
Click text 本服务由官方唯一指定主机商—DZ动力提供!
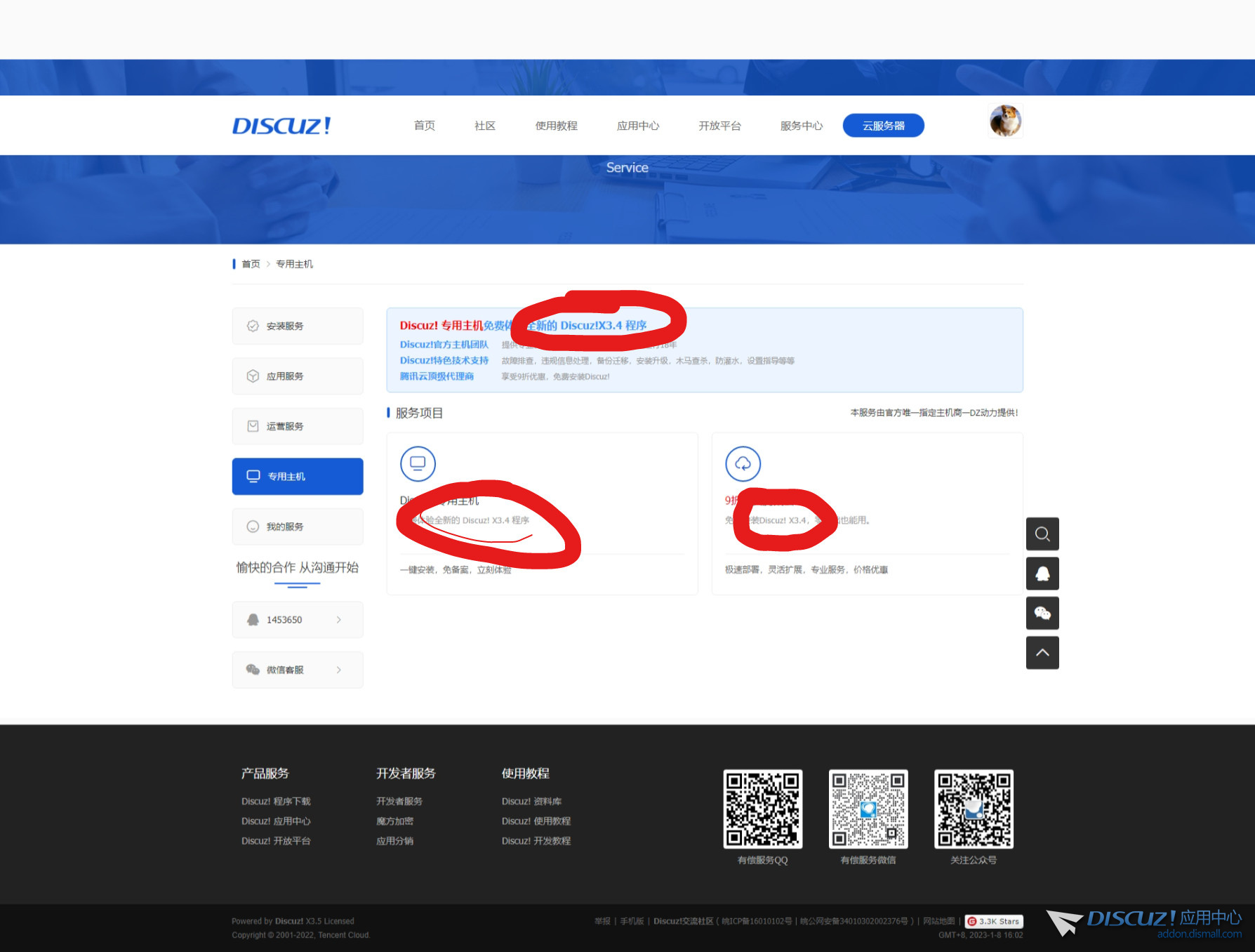point(934,413)
